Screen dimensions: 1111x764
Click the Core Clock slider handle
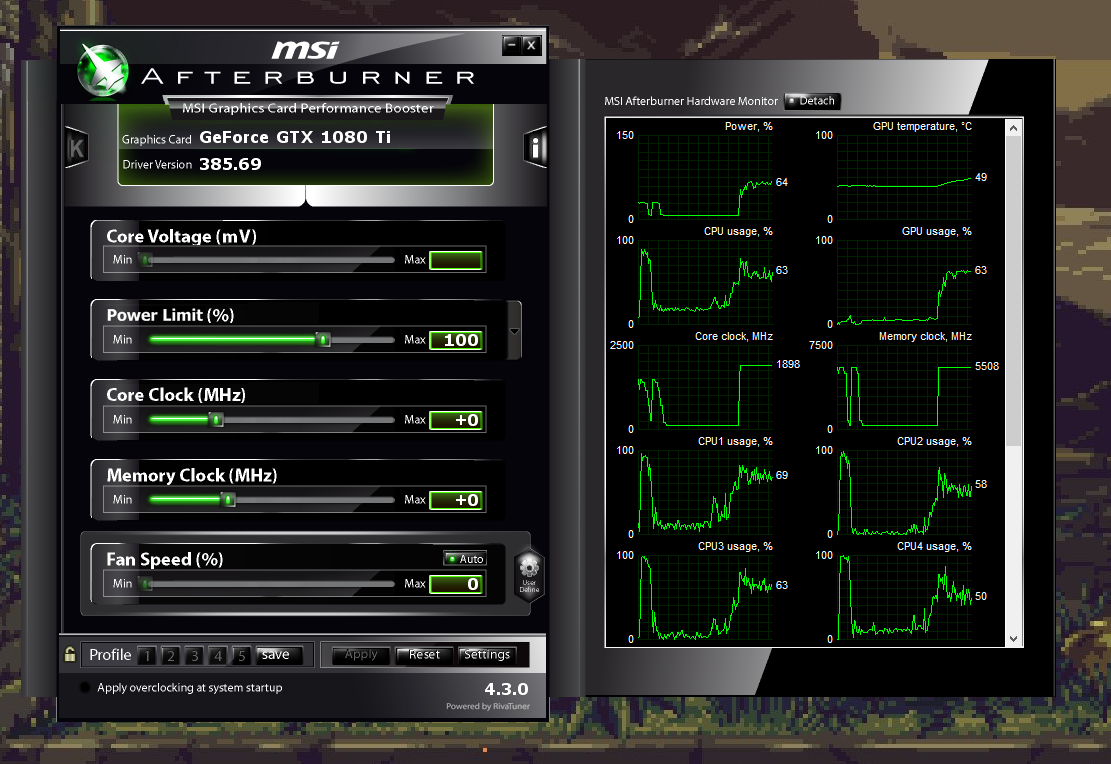217,420
